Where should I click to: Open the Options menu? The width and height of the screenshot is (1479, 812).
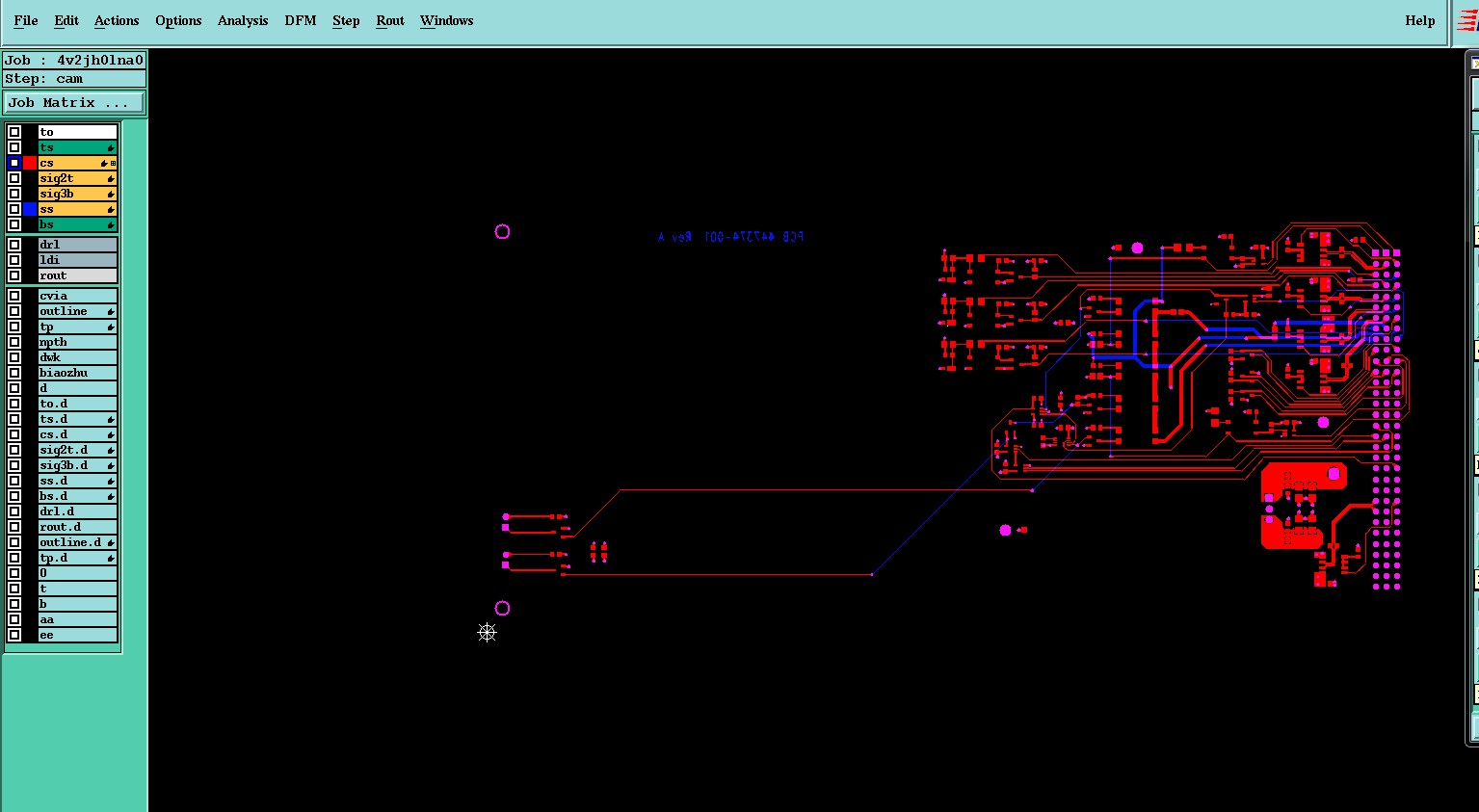tap(178, 20)
